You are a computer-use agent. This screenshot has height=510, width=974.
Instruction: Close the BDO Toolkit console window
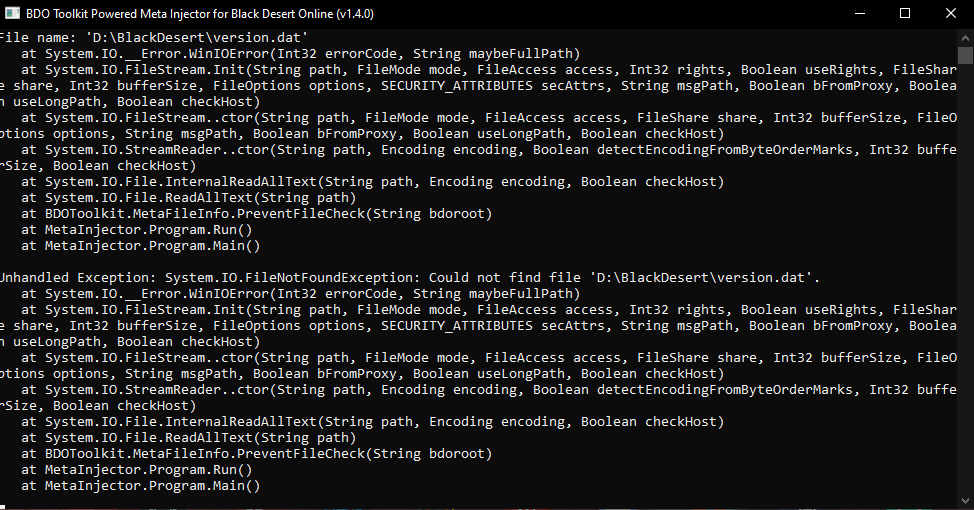(951, 14)
